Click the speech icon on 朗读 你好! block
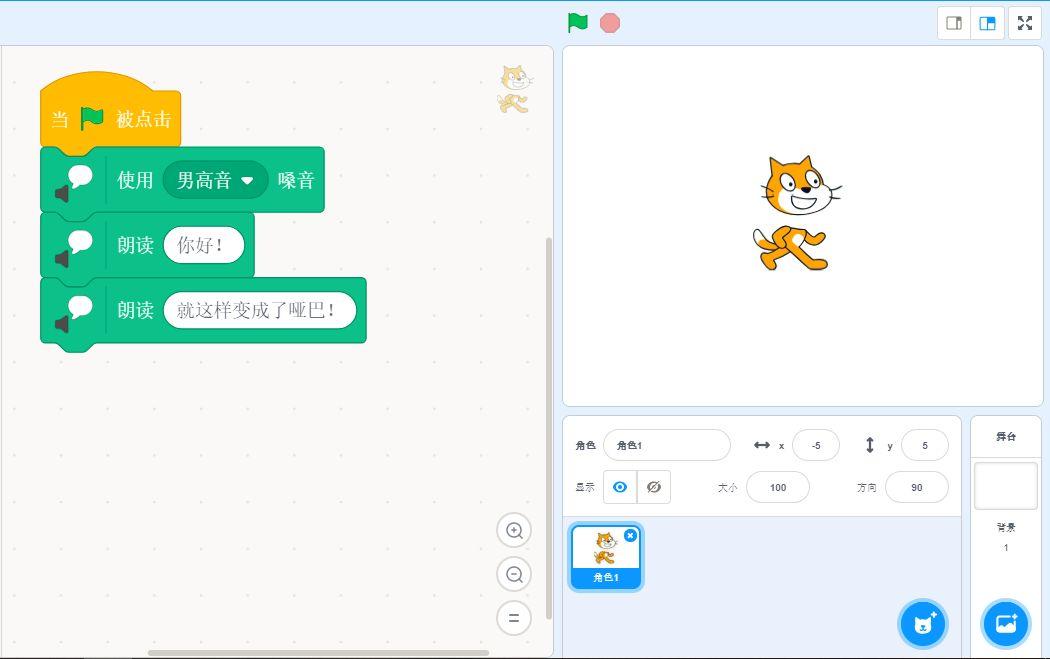 pos(74,248)
